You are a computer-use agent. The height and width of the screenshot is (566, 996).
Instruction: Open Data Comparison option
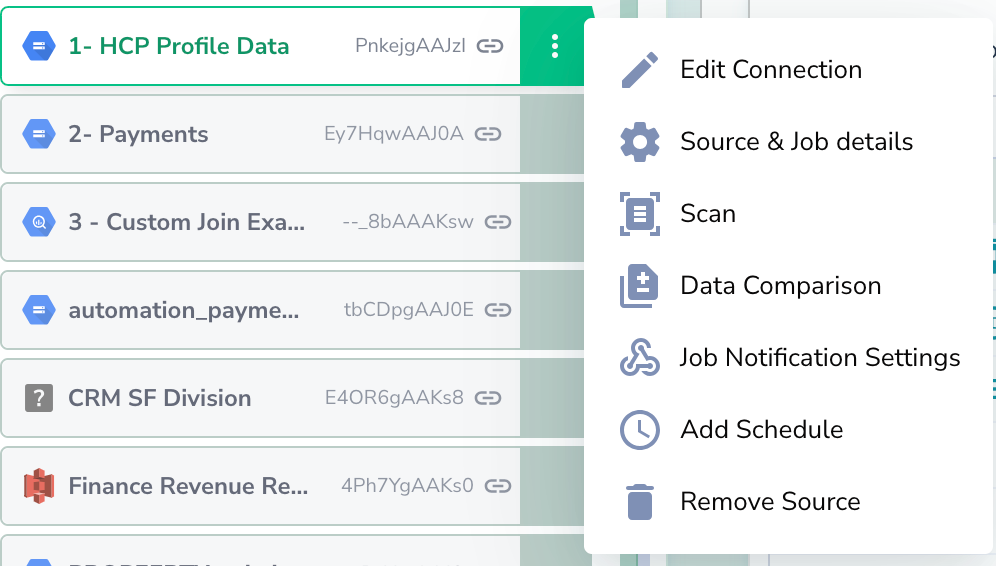(780, 286)
